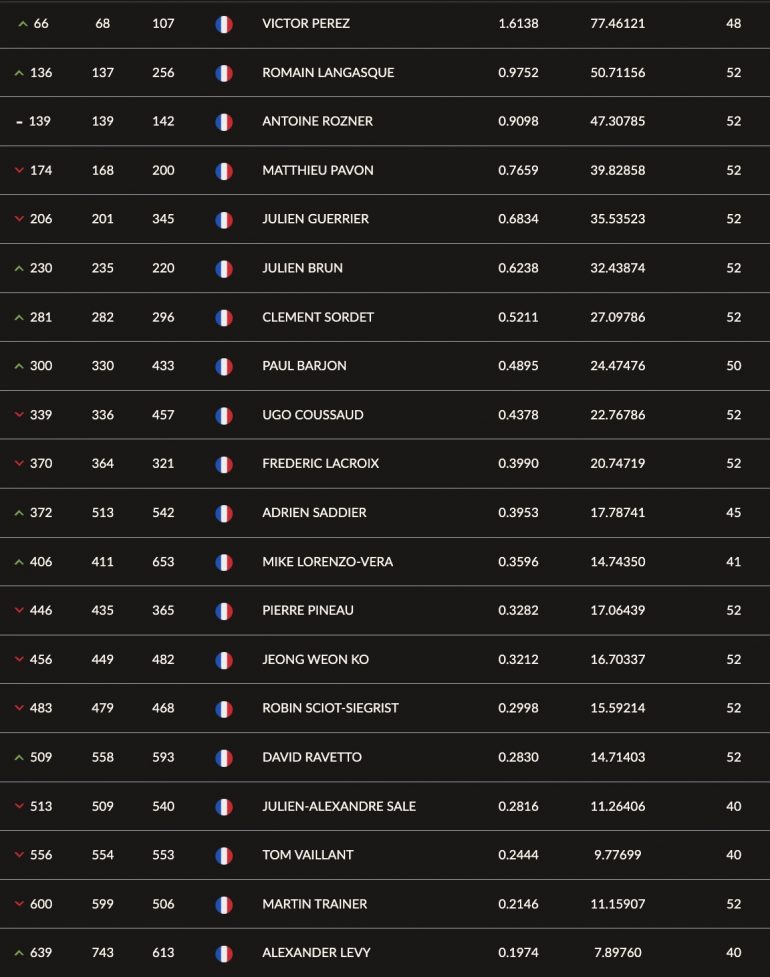Open the Antoine Rozner player link
The image size is (770, 977).
click(317, 122)
